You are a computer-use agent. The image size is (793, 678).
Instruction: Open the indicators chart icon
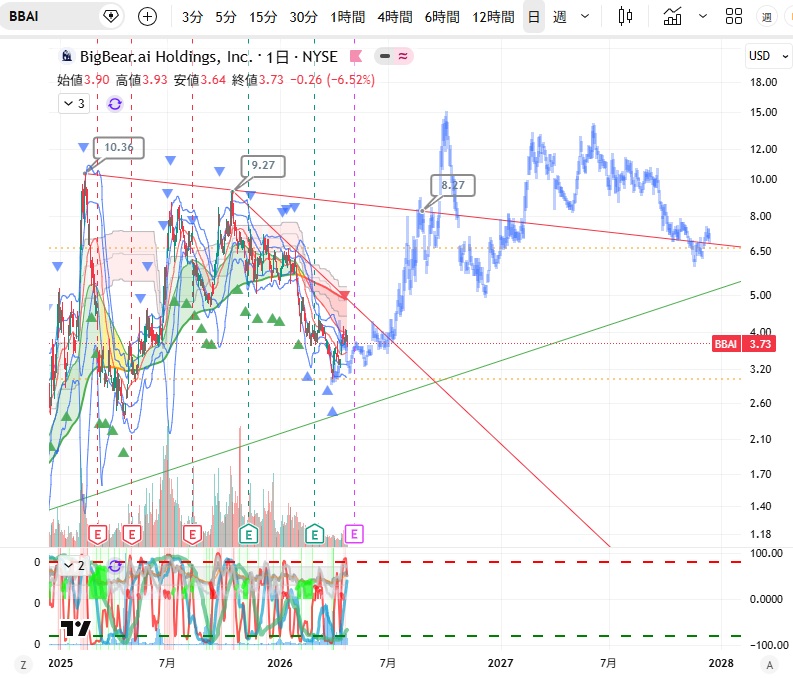672,17
